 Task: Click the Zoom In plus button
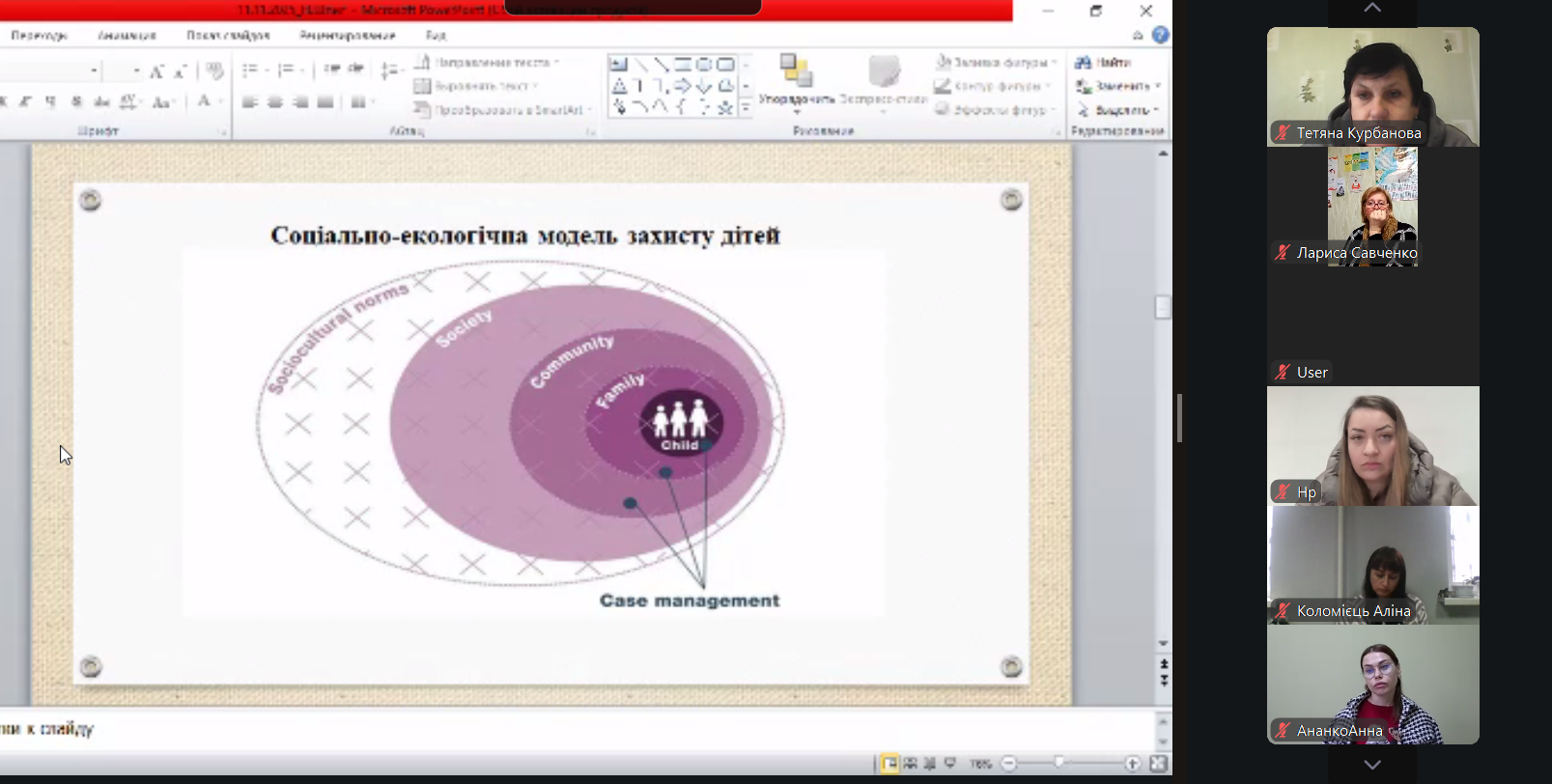pos(1132,764)
